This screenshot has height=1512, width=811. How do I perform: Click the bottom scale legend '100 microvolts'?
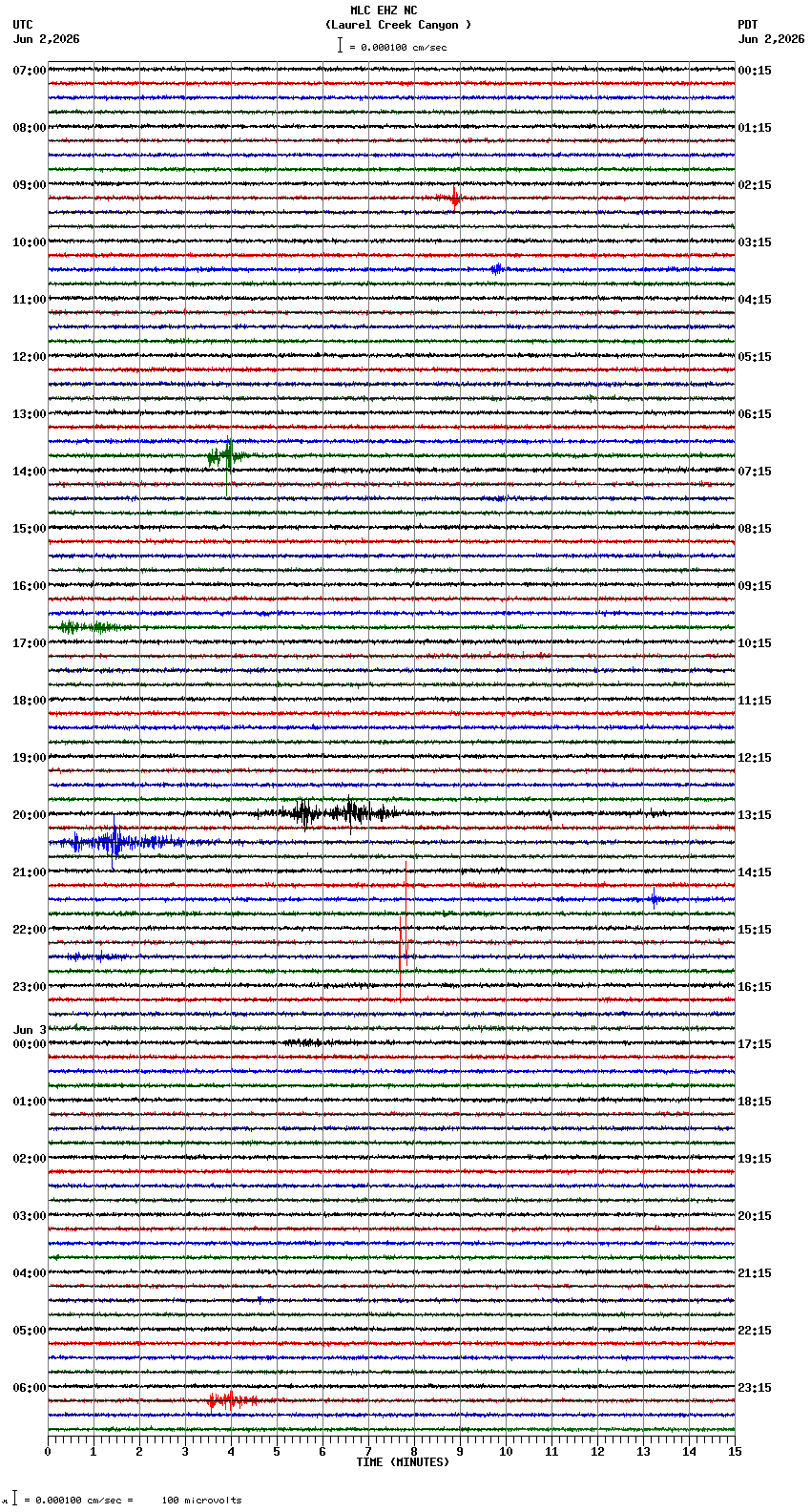click(x=201, y=1501)
